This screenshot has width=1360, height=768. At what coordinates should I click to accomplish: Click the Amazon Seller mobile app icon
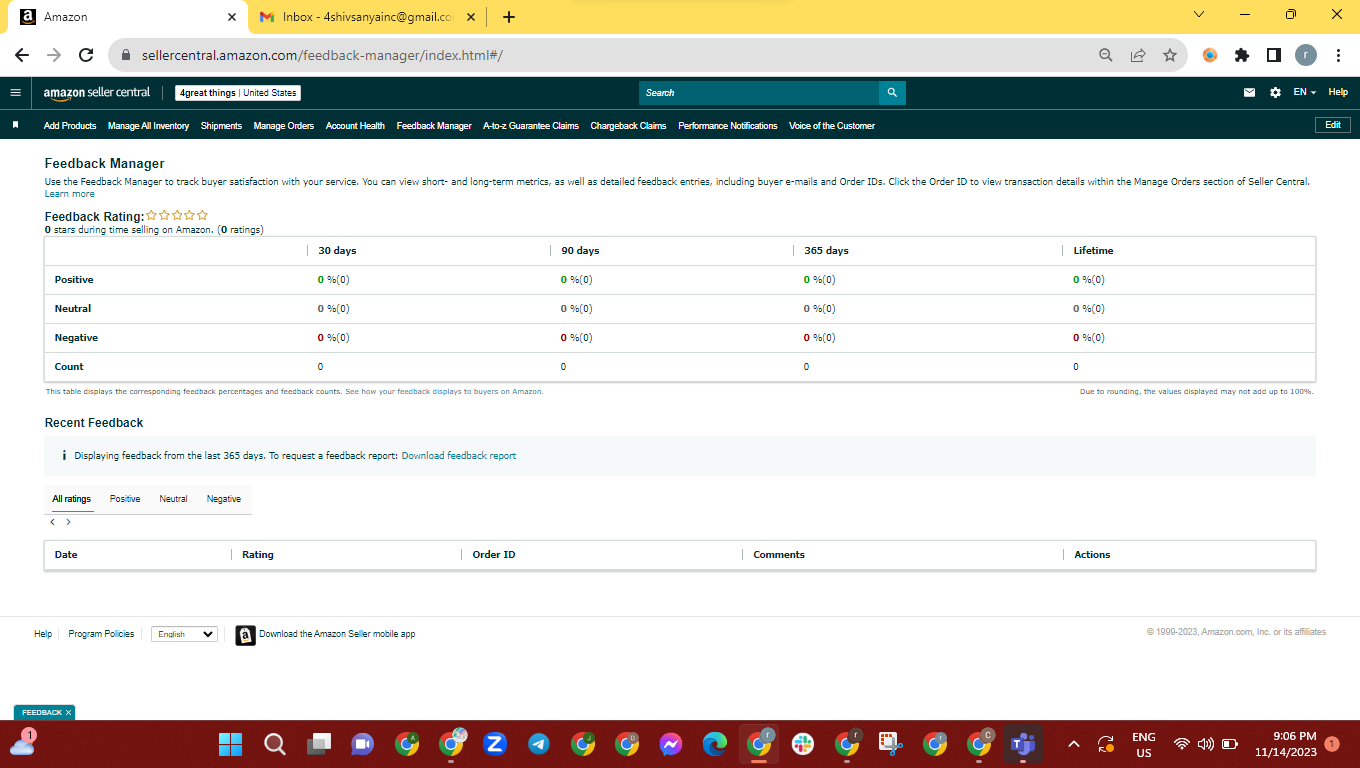[x=245, y=635]
